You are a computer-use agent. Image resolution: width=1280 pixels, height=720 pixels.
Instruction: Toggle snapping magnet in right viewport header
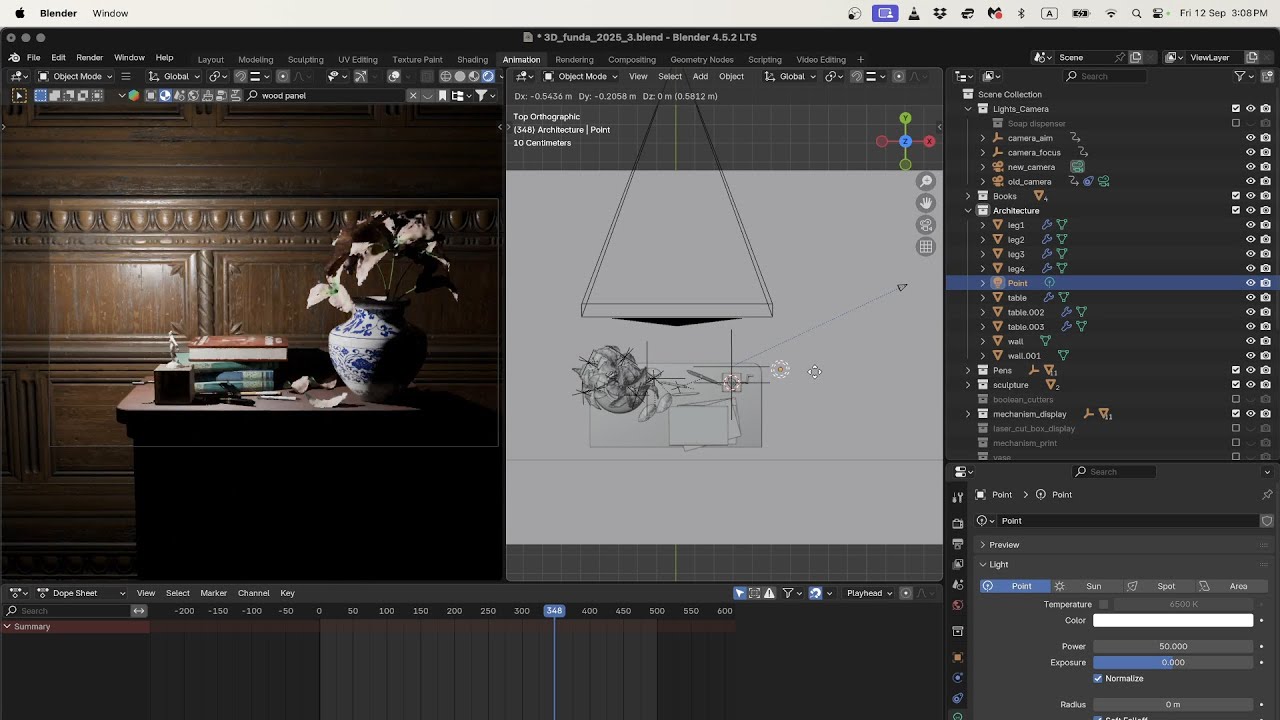point(856,76)
